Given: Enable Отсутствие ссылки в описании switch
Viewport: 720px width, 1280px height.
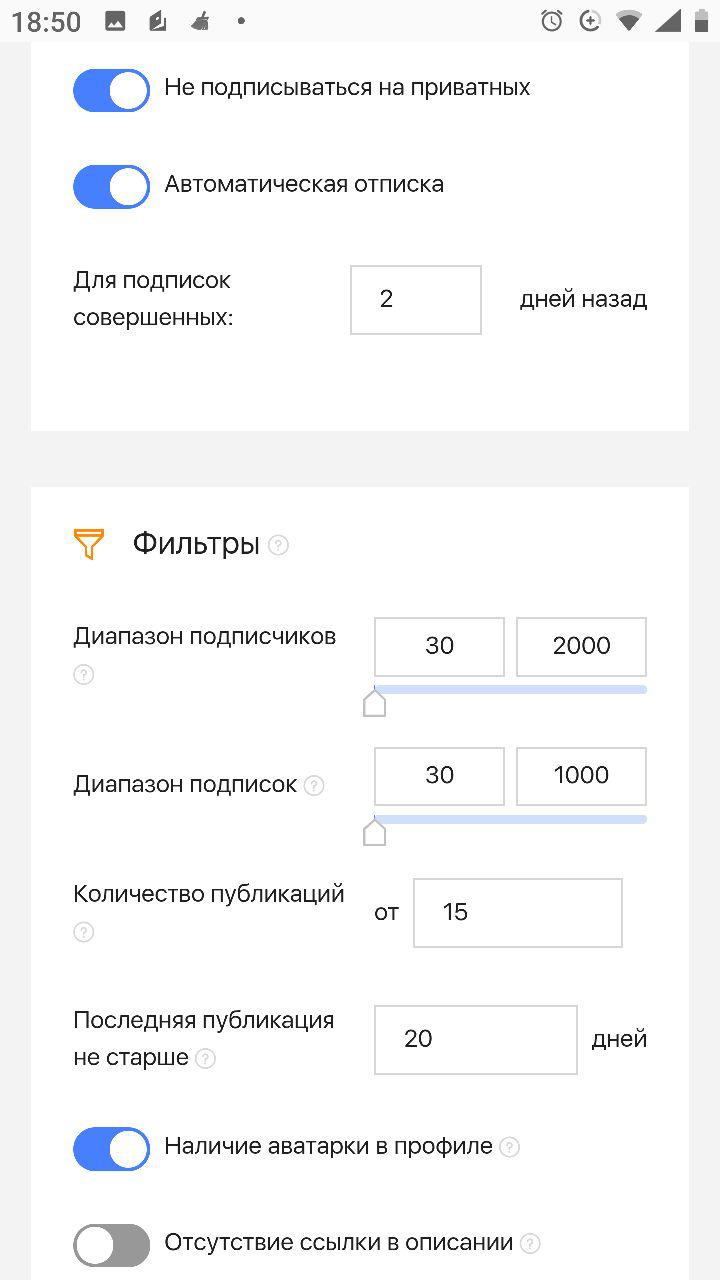Looking at the screenshot, I should [111, 1246].
